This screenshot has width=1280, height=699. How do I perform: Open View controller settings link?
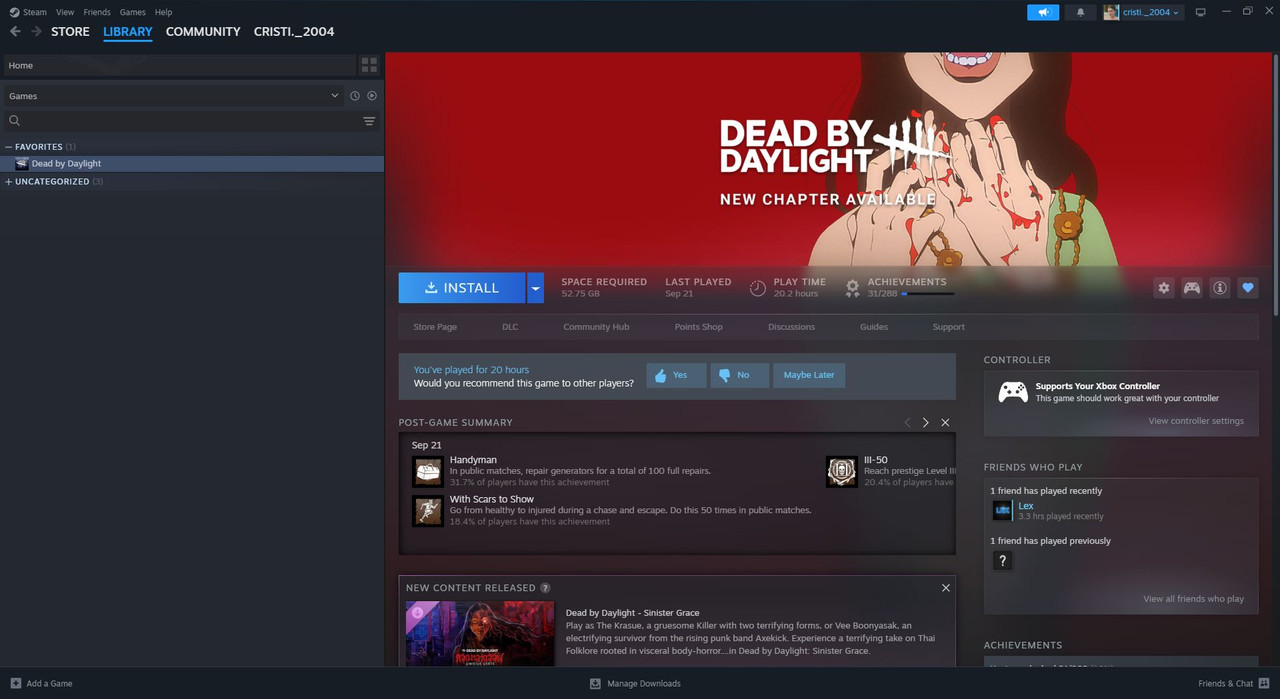click(1196, 421)
